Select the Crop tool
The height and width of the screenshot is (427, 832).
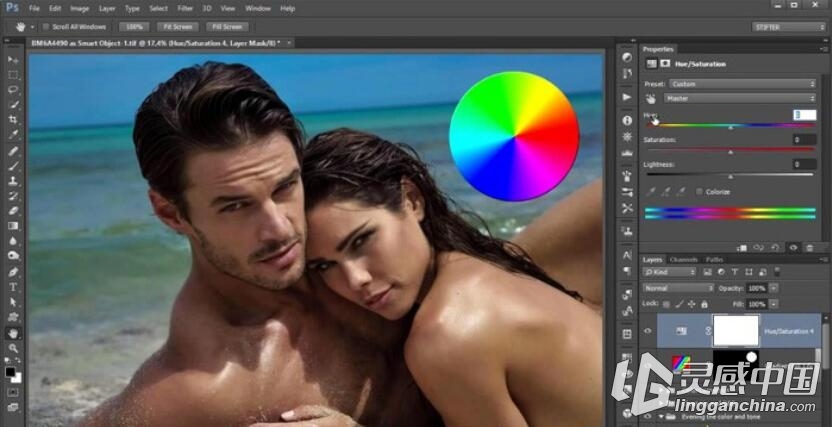[13, 120]
